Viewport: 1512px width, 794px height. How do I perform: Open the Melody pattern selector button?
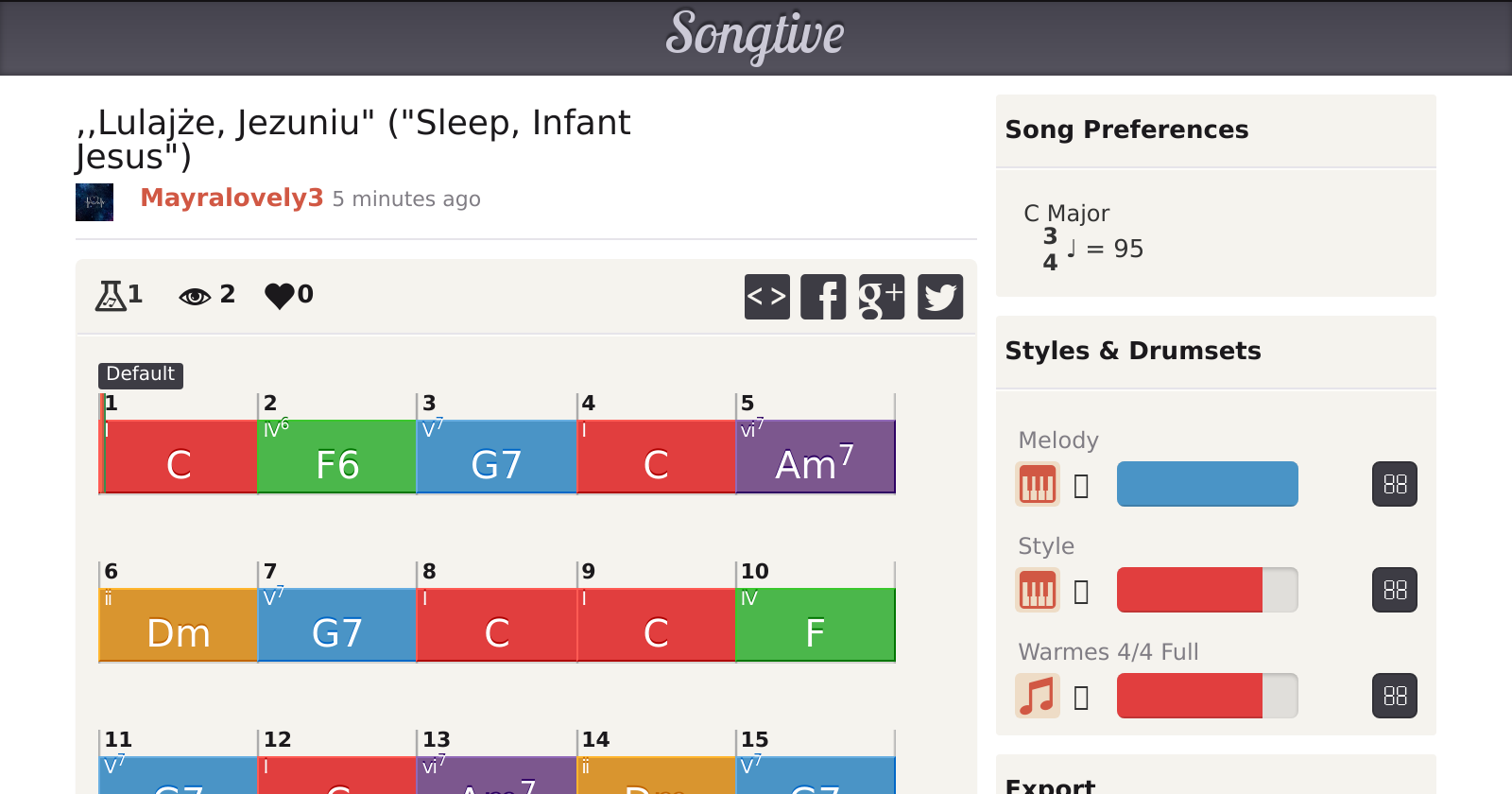point(1394,484)
